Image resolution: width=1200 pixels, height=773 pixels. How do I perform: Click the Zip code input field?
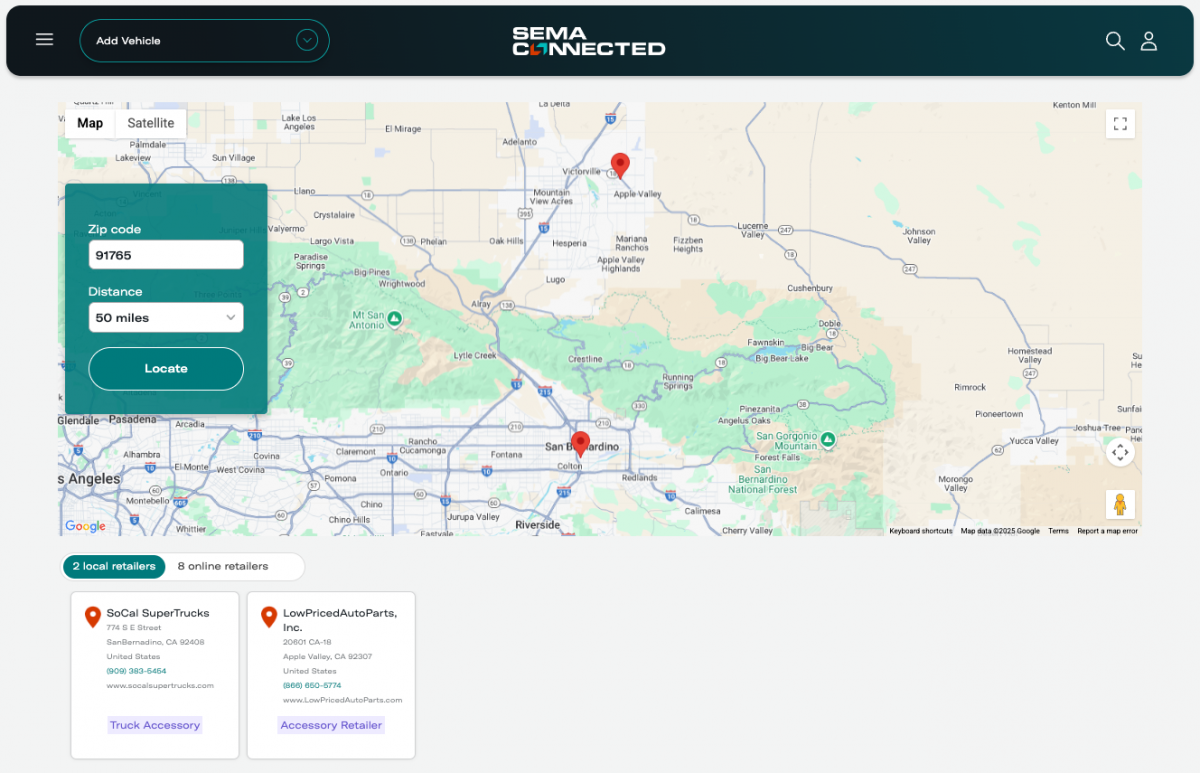166,255
